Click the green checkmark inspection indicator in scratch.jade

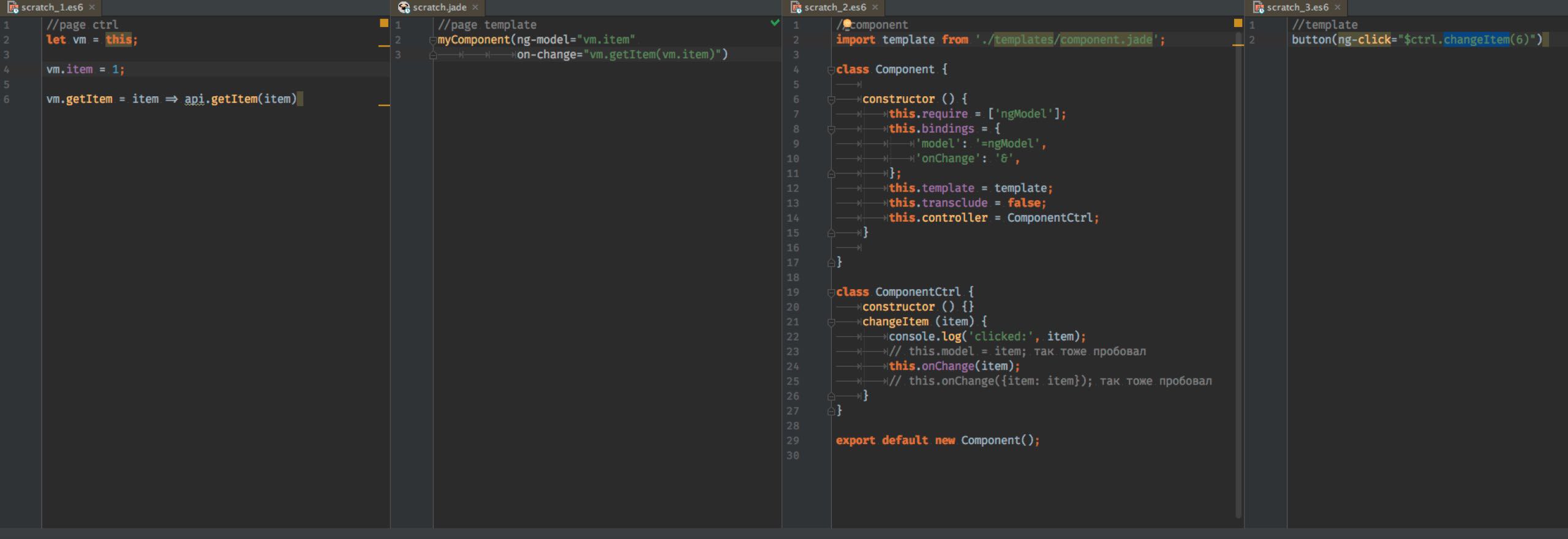tap(775, 23)
